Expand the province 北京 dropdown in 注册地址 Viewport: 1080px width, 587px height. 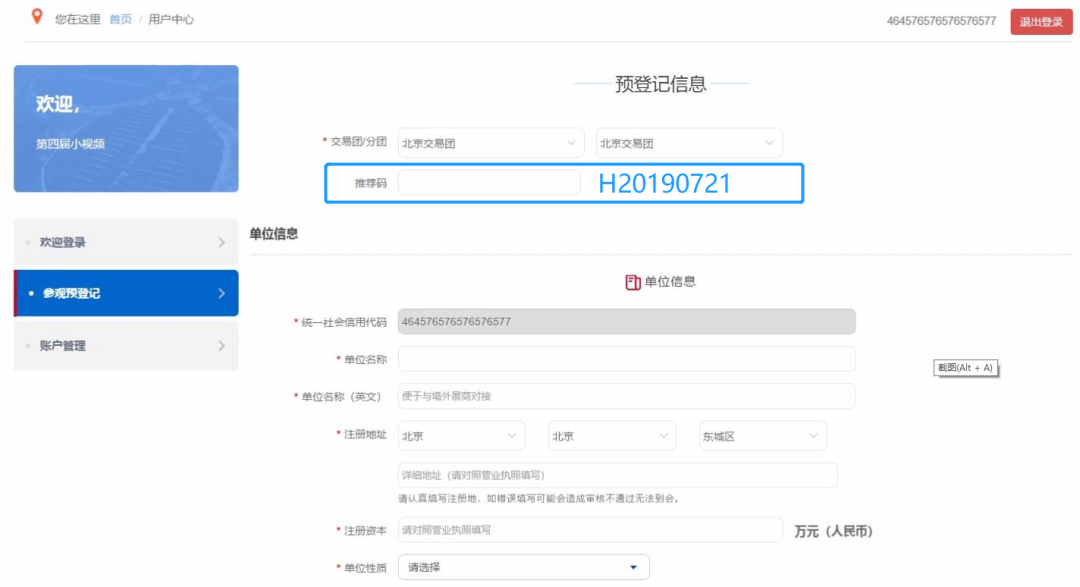[x=461, y=436]
